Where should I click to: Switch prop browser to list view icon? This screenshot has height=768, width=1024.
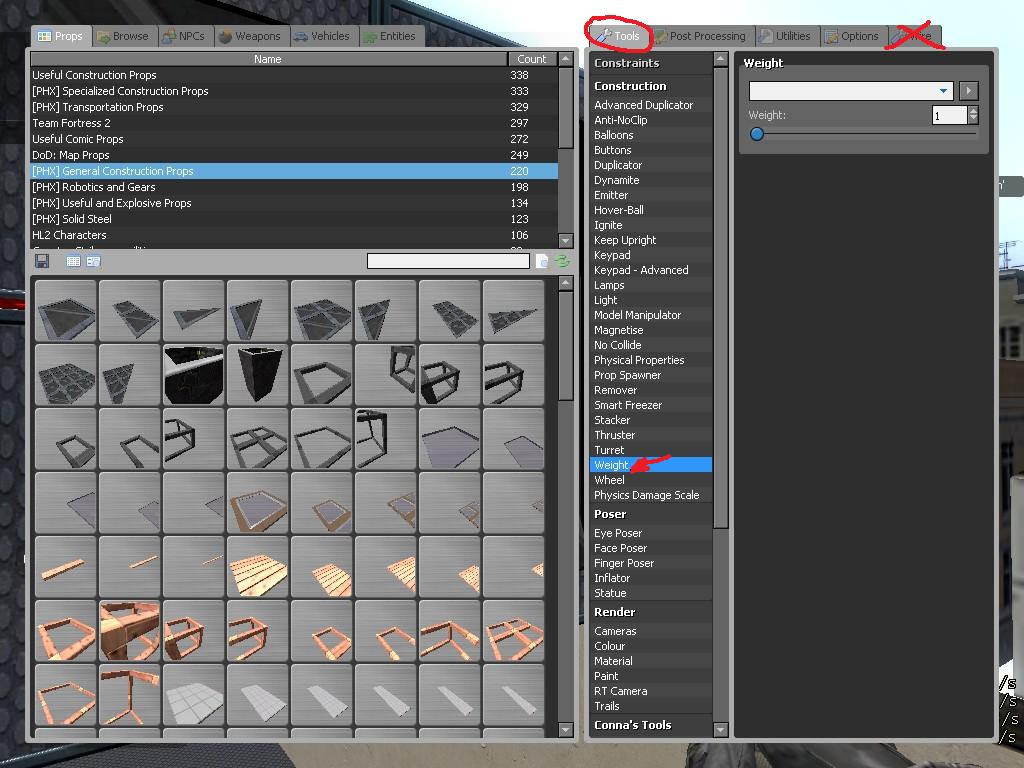point(73,261)
